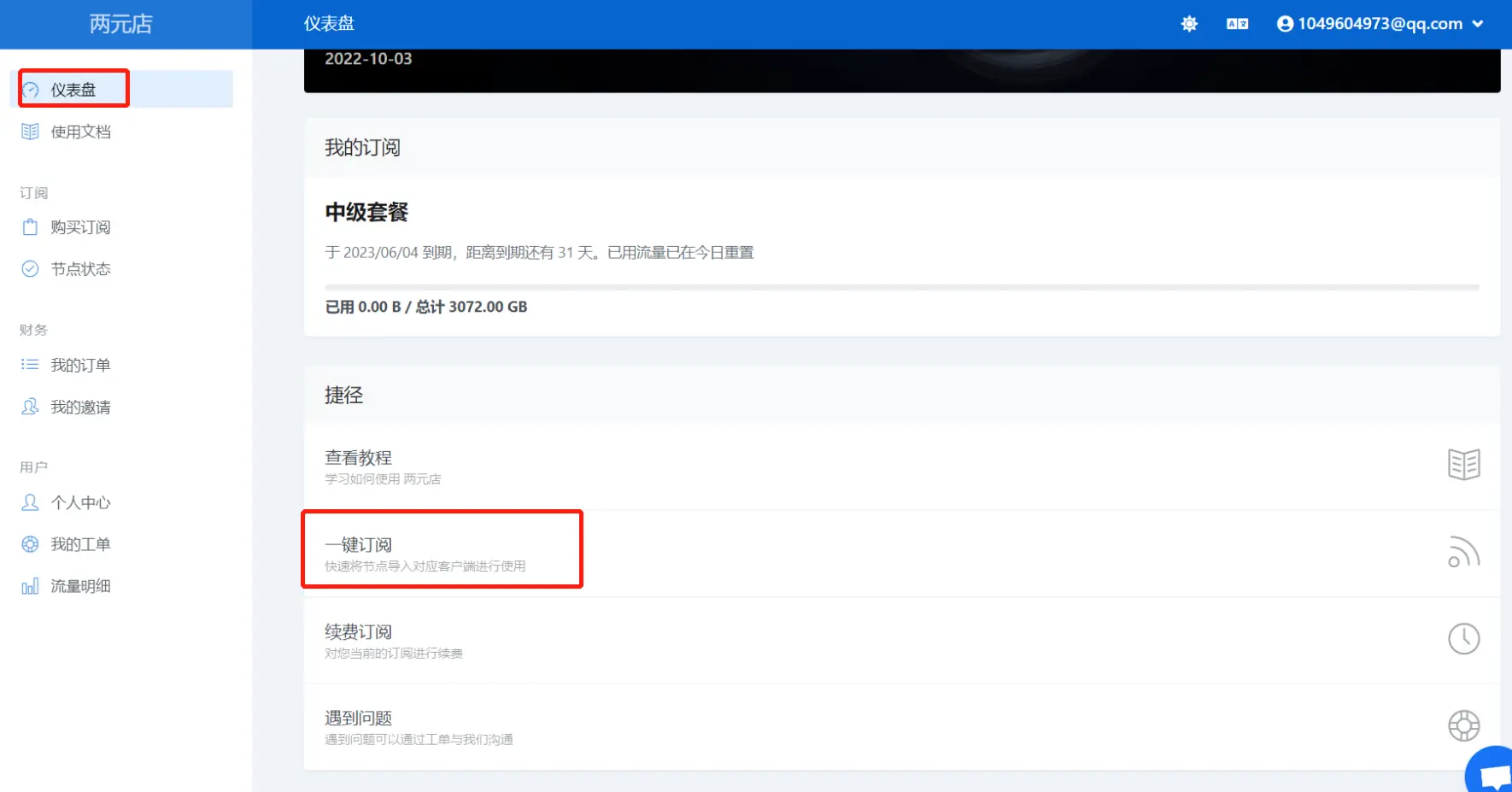
Task: Open the 仪表盘 sidebar menu item
Action: click(73, 90)
